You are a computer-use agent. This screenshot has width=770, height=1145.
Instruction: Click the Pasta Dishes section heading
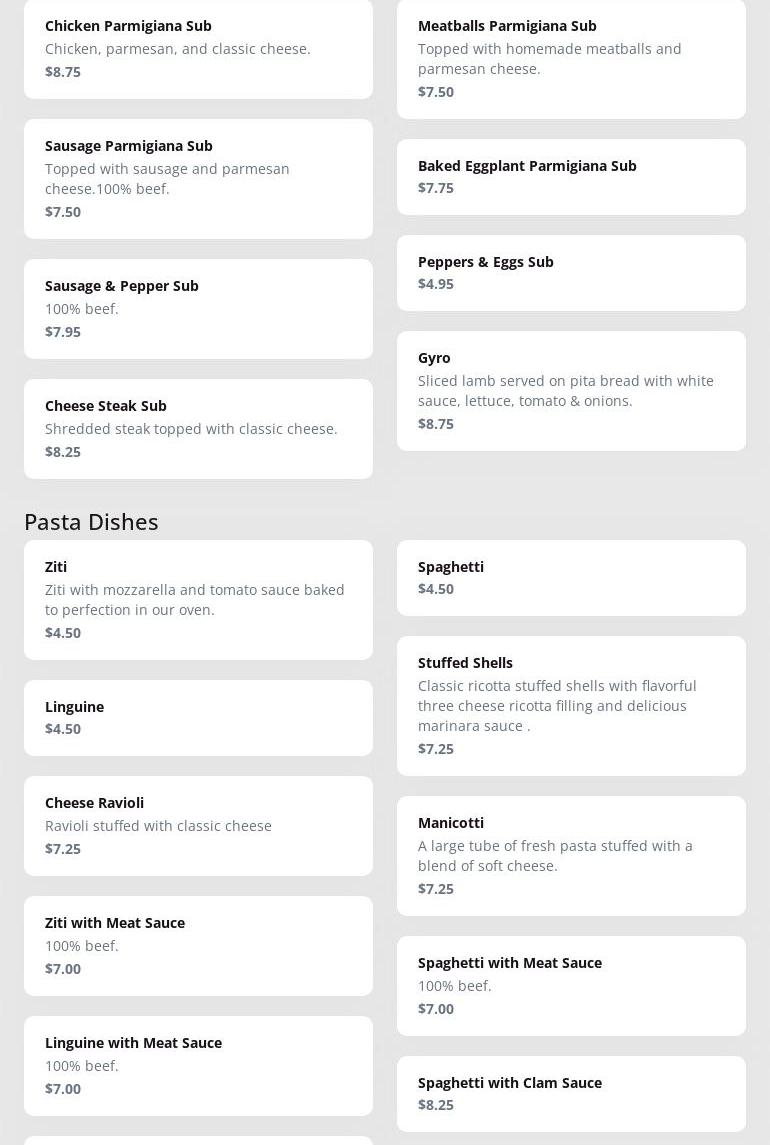click(x=91, y=521)
